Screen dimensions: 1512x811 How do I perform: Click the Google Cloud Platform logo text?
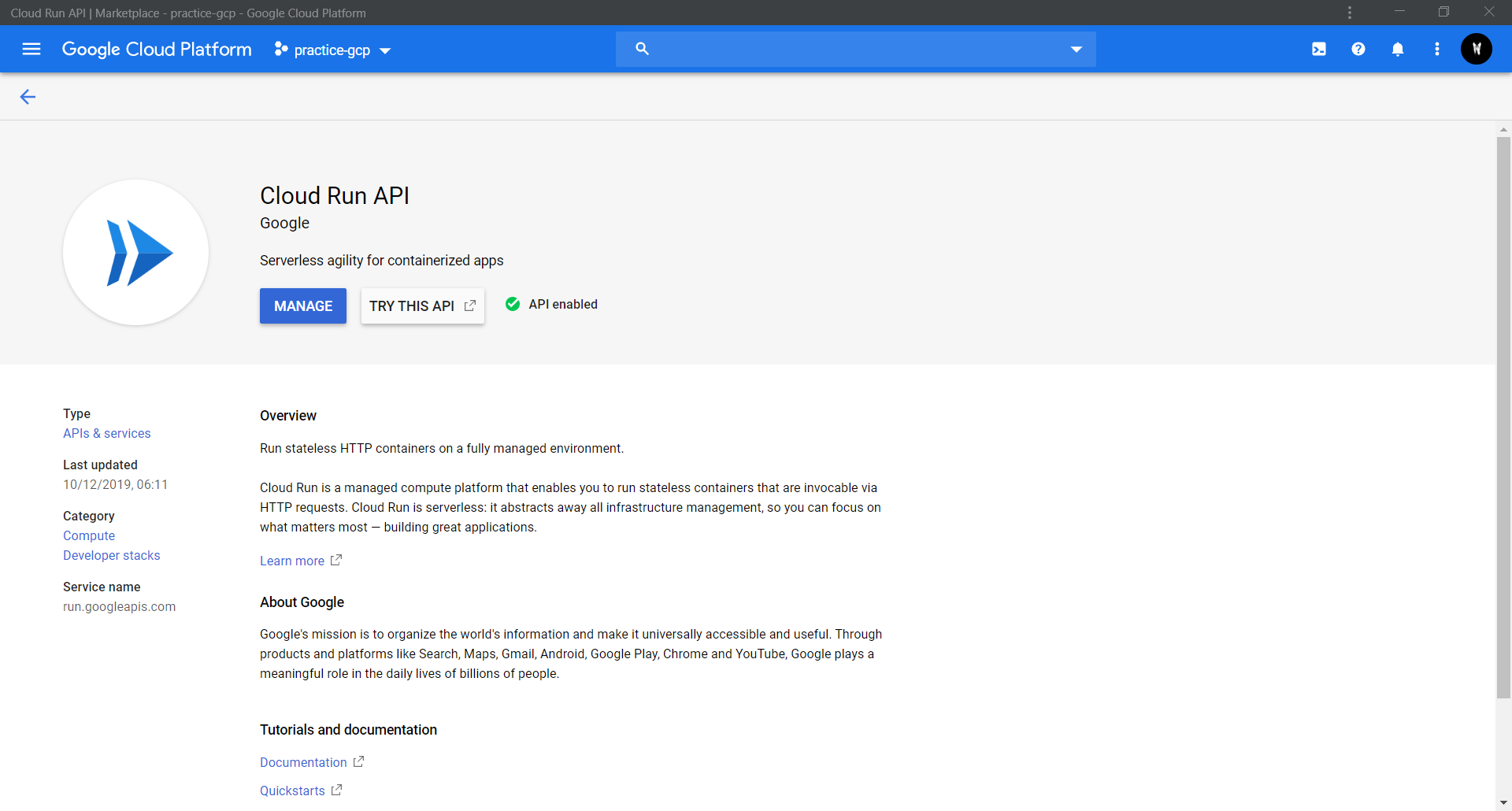pyautogui.click(x=157, y=49)
